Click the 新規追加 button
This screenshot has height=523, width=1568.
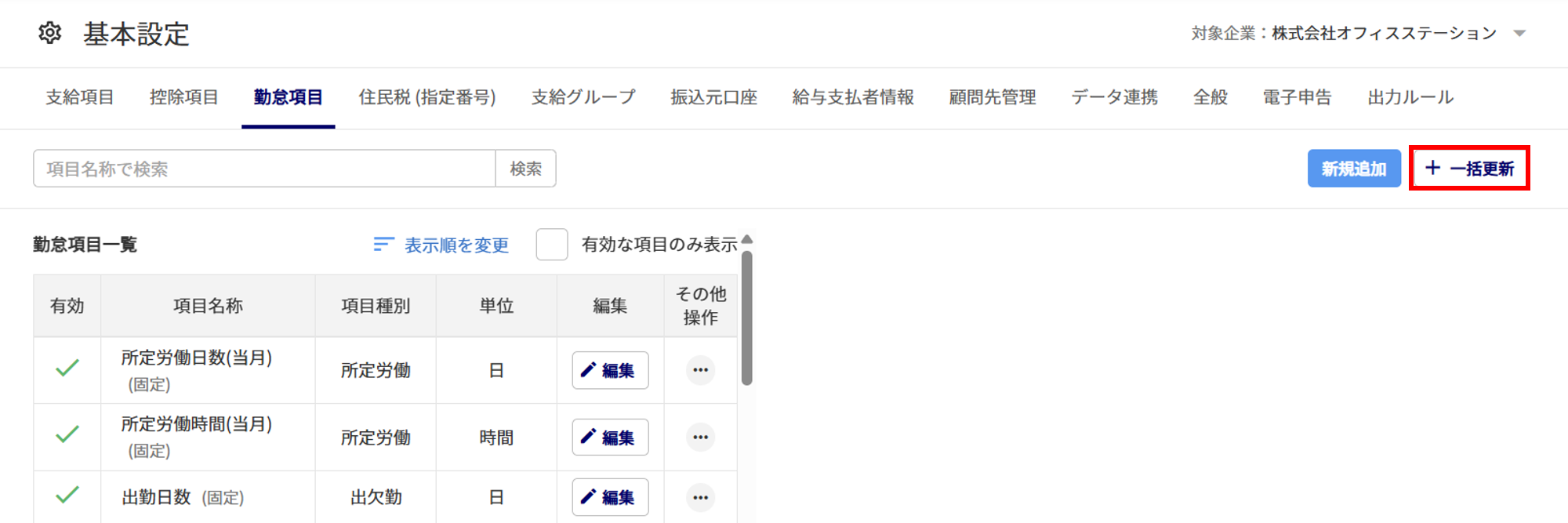point(1354,169)
